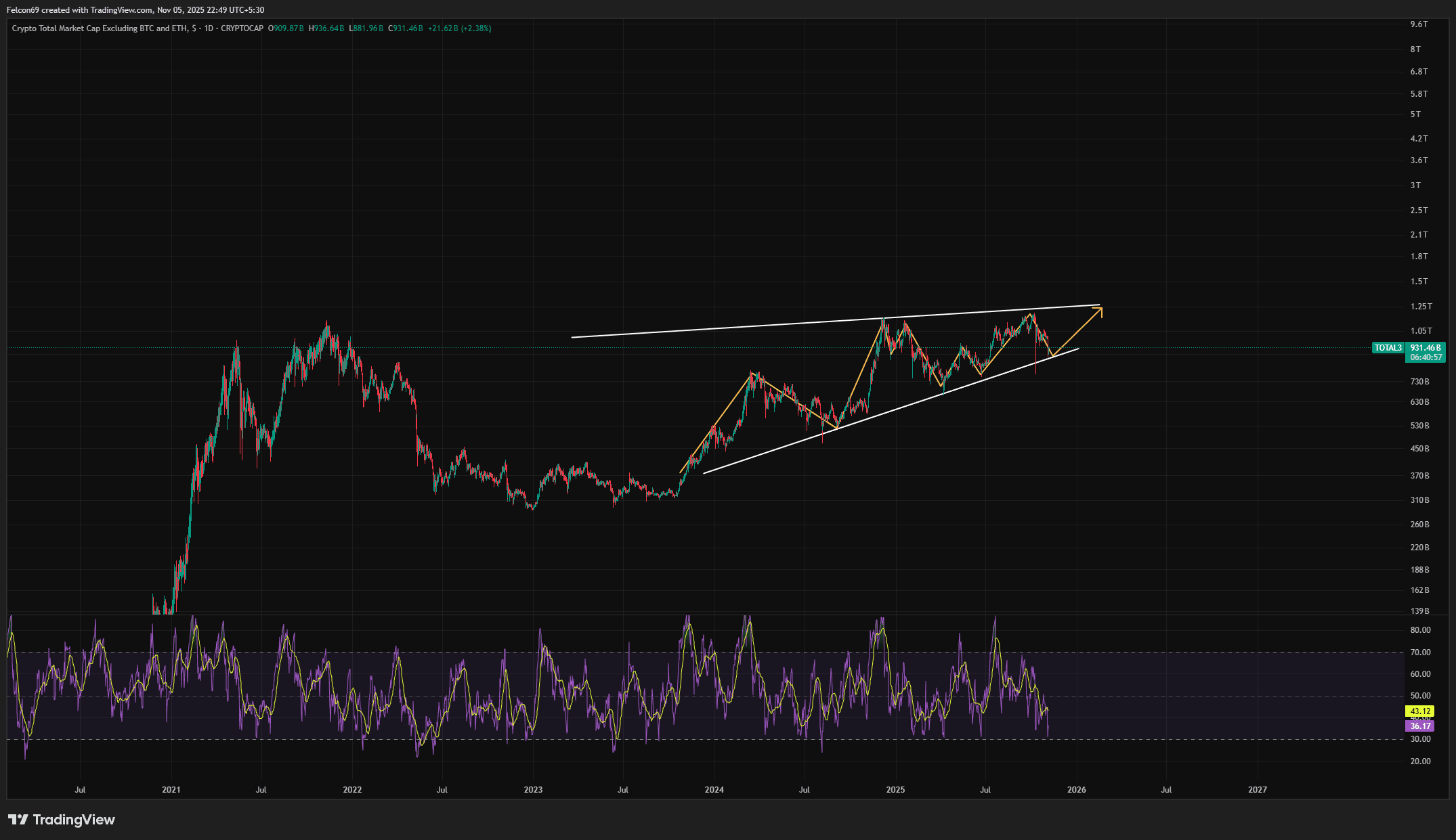Click the orange projection arrowhead
The height and width of the screenshot is (840, 1456).
[1099, 311]
